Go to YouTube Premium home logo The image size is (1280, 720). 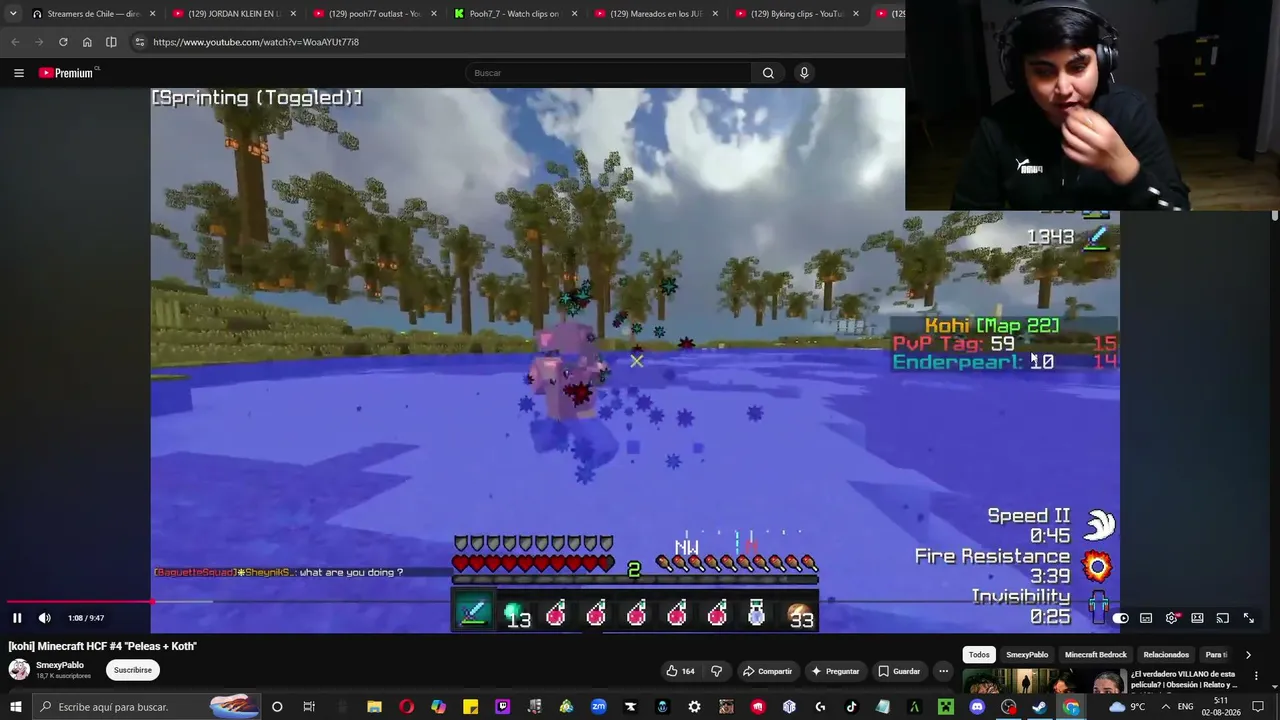(67, 73)
